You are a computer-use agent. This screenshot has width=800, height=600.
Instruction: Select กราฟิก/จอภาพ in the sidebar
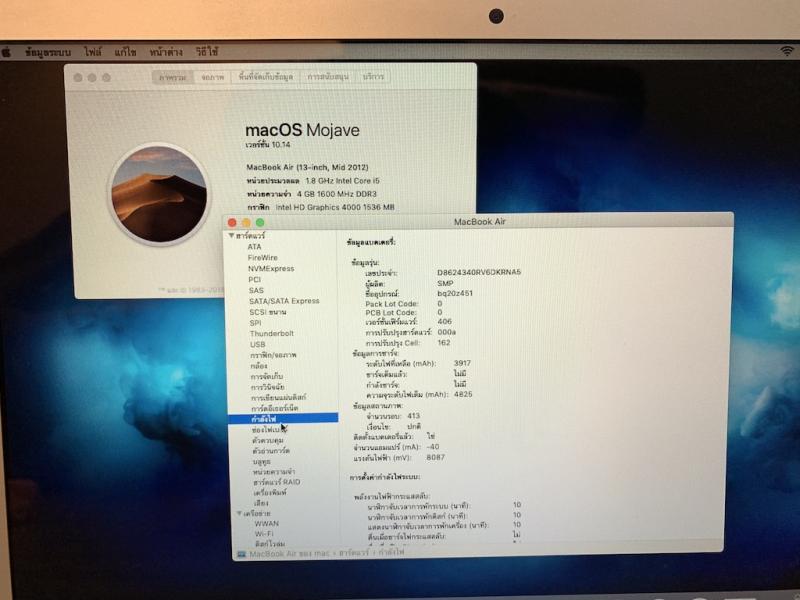point(273,355)
